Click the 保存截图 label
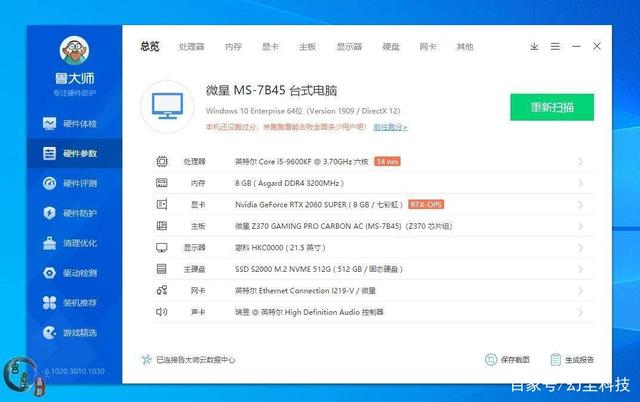The image size is (640, 402). [515, 360]
